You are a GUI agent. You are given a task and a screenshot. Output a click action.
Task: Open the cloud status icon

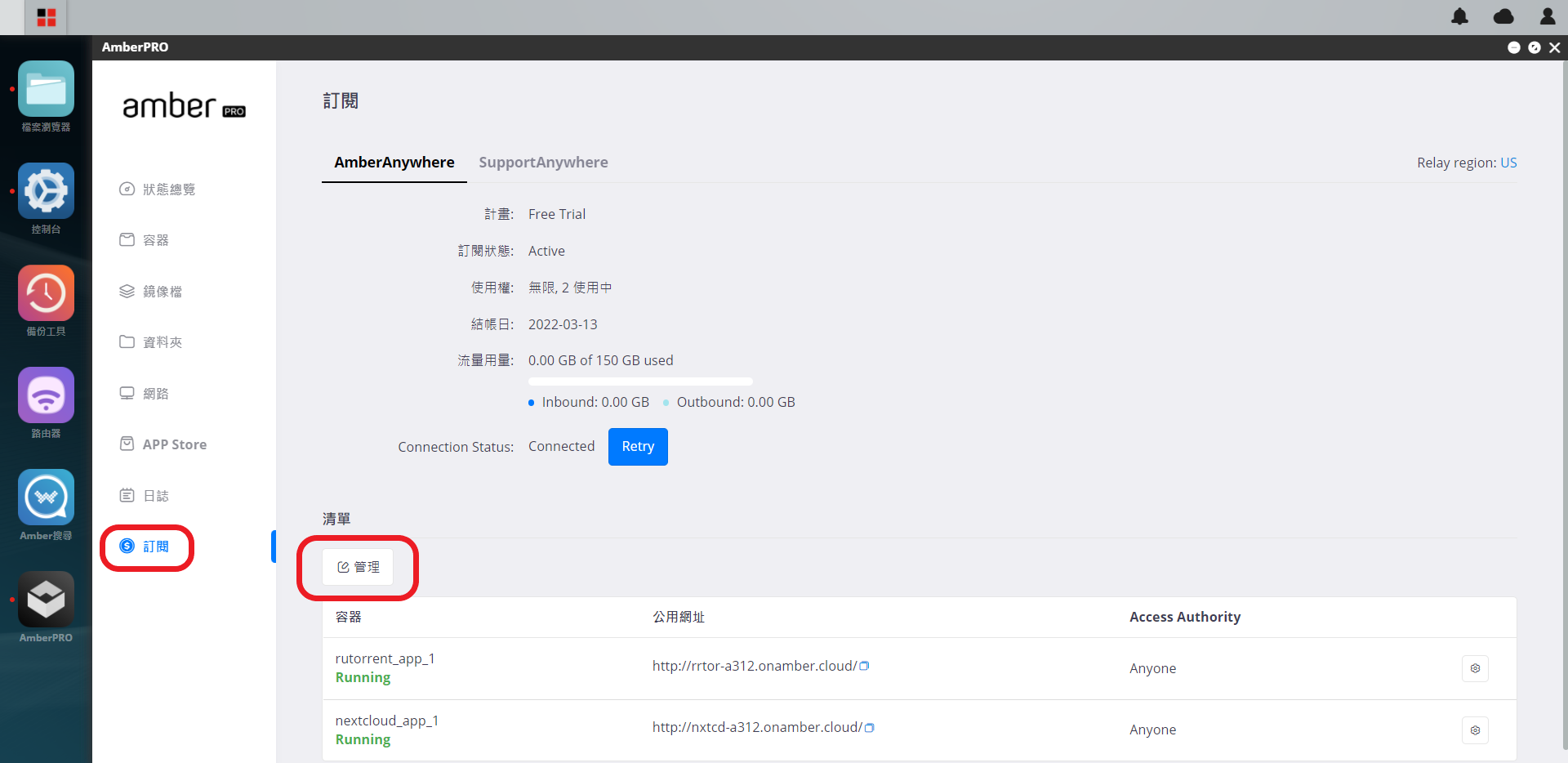coord(1503,16)
